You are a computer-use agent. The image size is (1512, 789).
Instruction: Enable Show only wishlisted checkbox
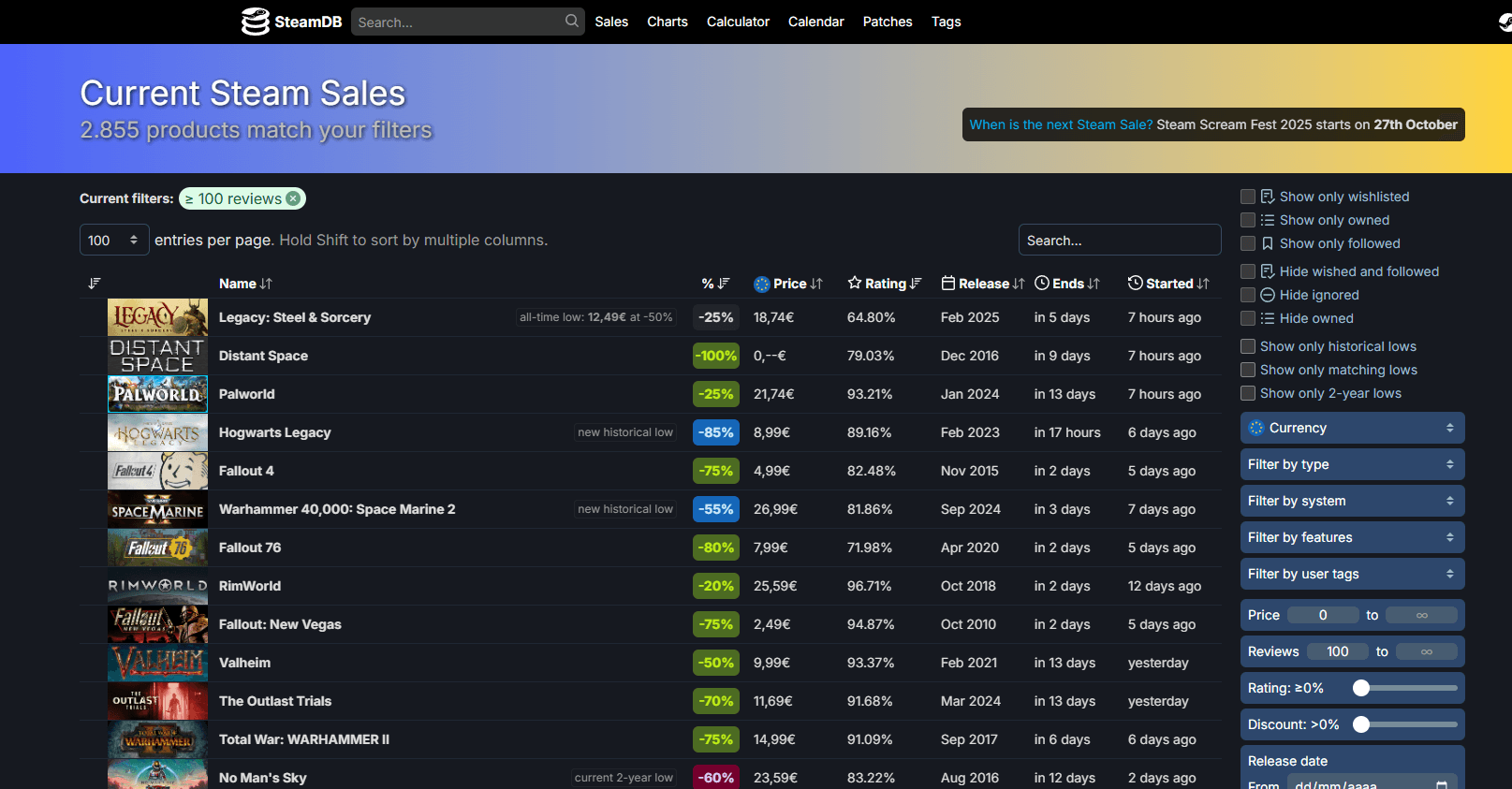tap(1248, 197)
